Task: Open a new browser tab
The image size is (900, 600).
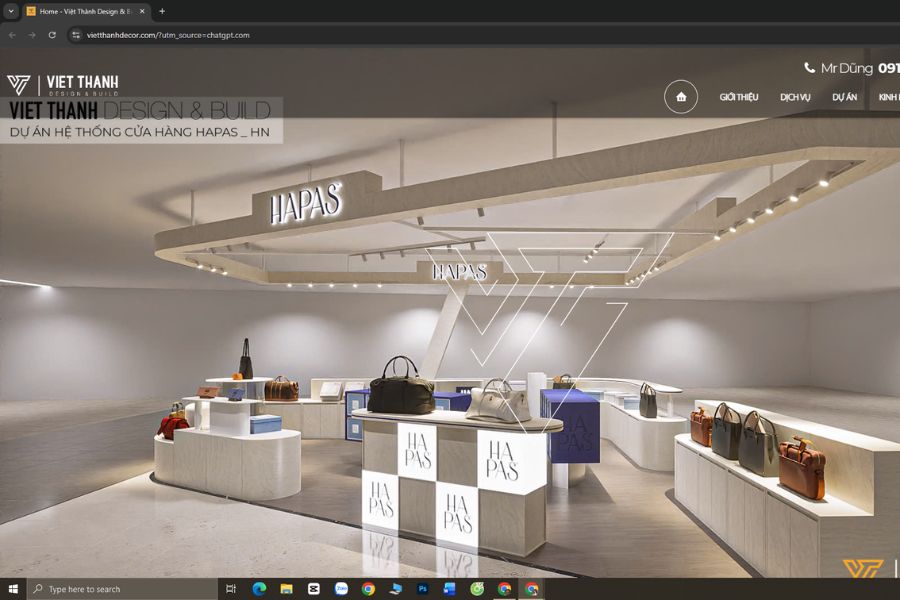Action: [x=162, y=11]
